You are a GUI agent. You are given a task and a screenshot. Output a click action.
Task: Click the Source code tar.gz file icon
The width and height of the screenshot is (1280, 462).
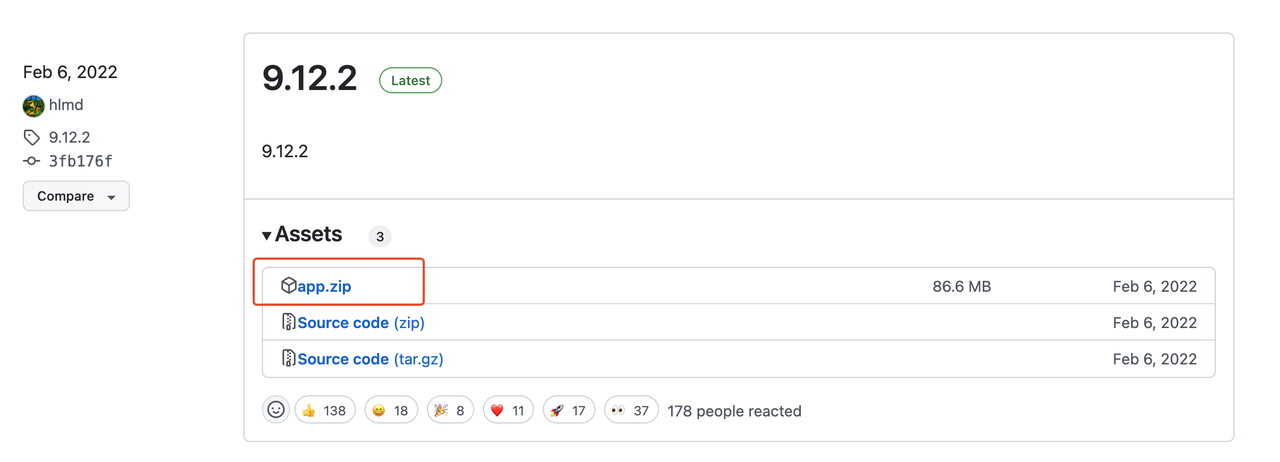[x=288, y=358]
